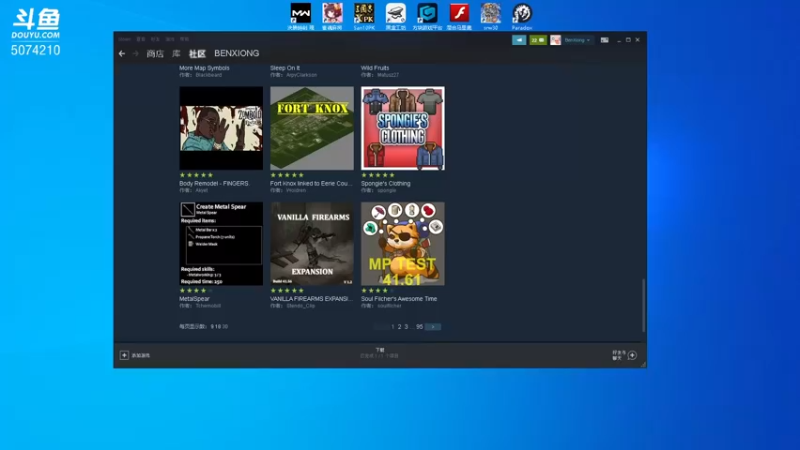Open author Tchernobill's page

pos(208,306)
